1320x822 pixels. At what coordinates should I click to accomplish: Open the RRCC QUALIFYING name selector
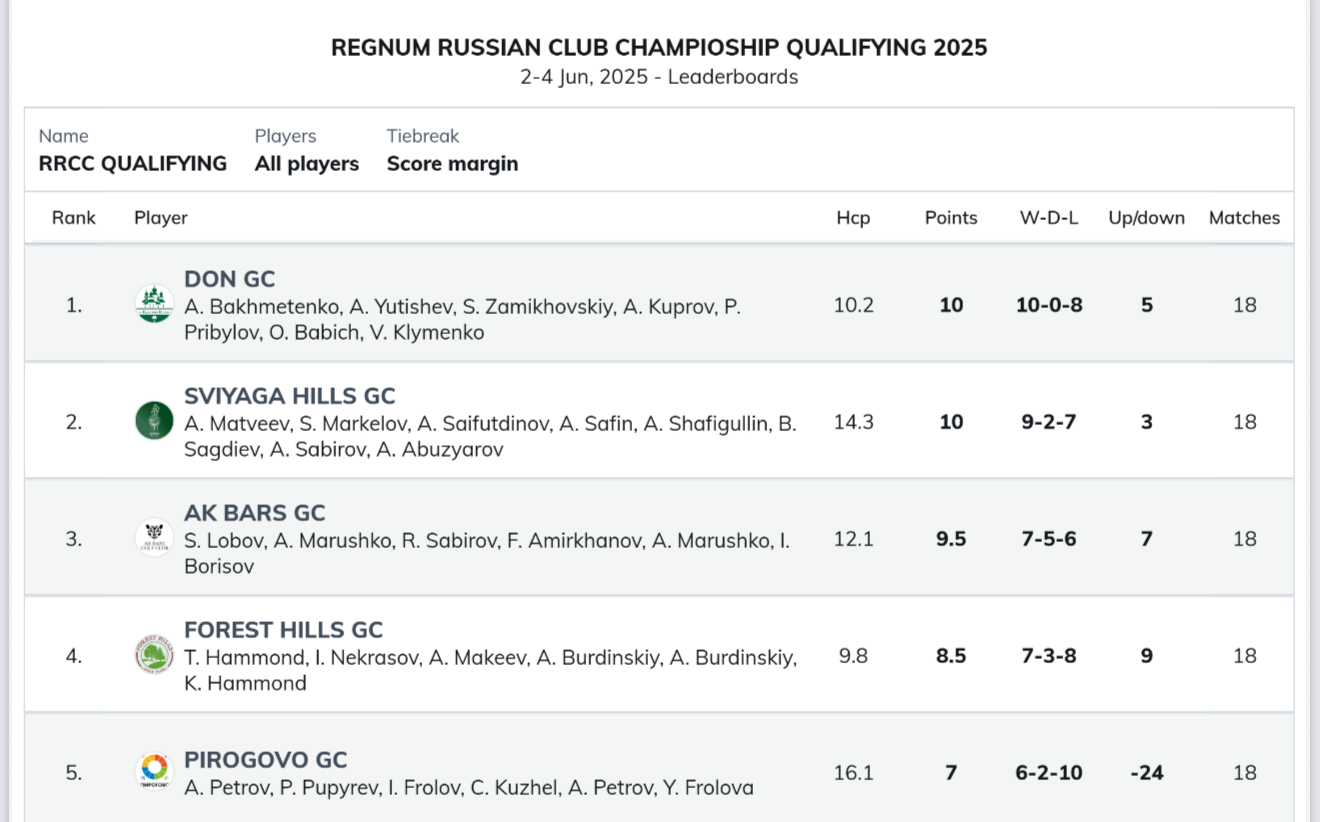click(x=133, y=164)
